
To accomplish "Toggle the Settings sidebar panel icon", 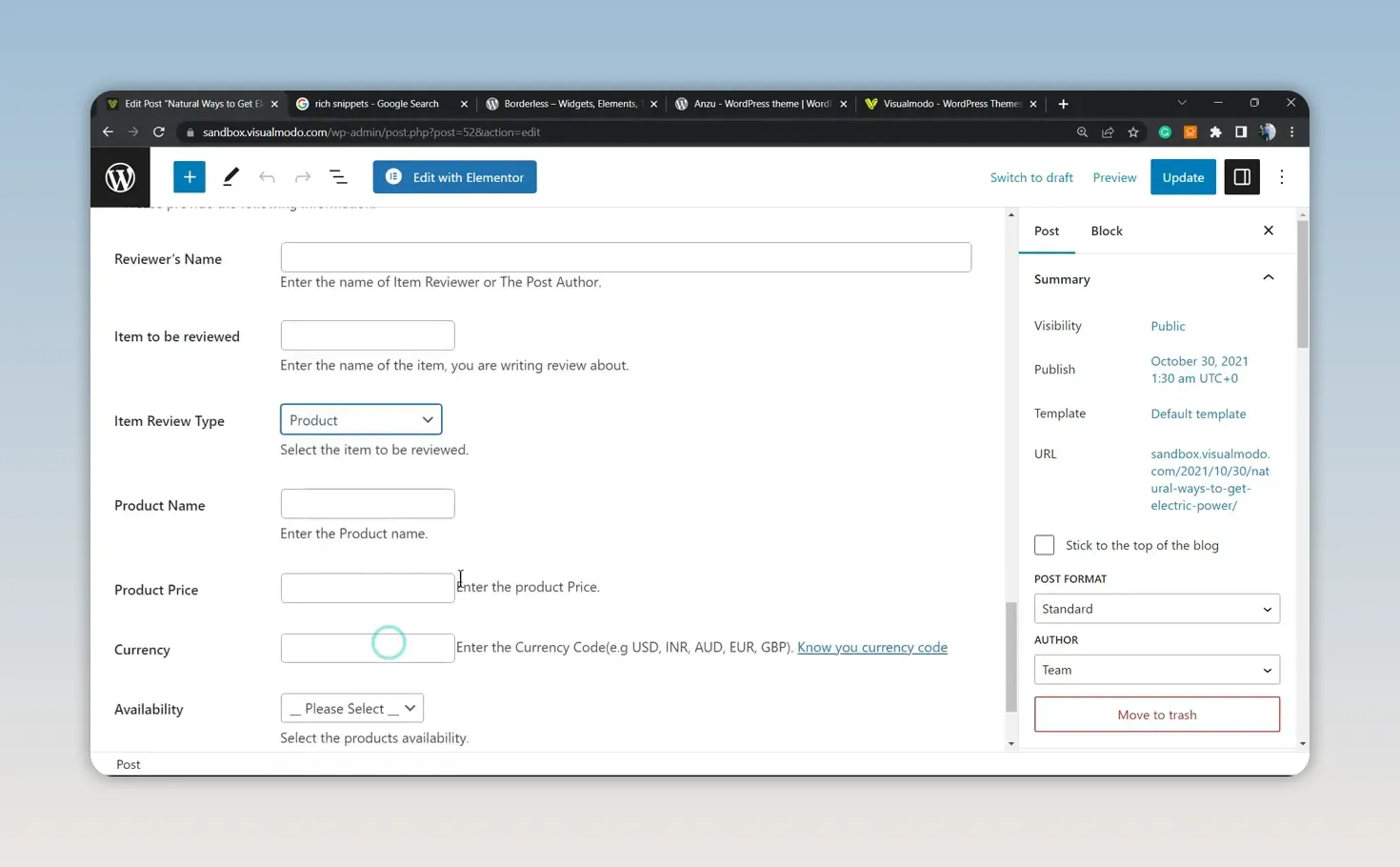I will pyautogui.click(x=1242, y=177).
